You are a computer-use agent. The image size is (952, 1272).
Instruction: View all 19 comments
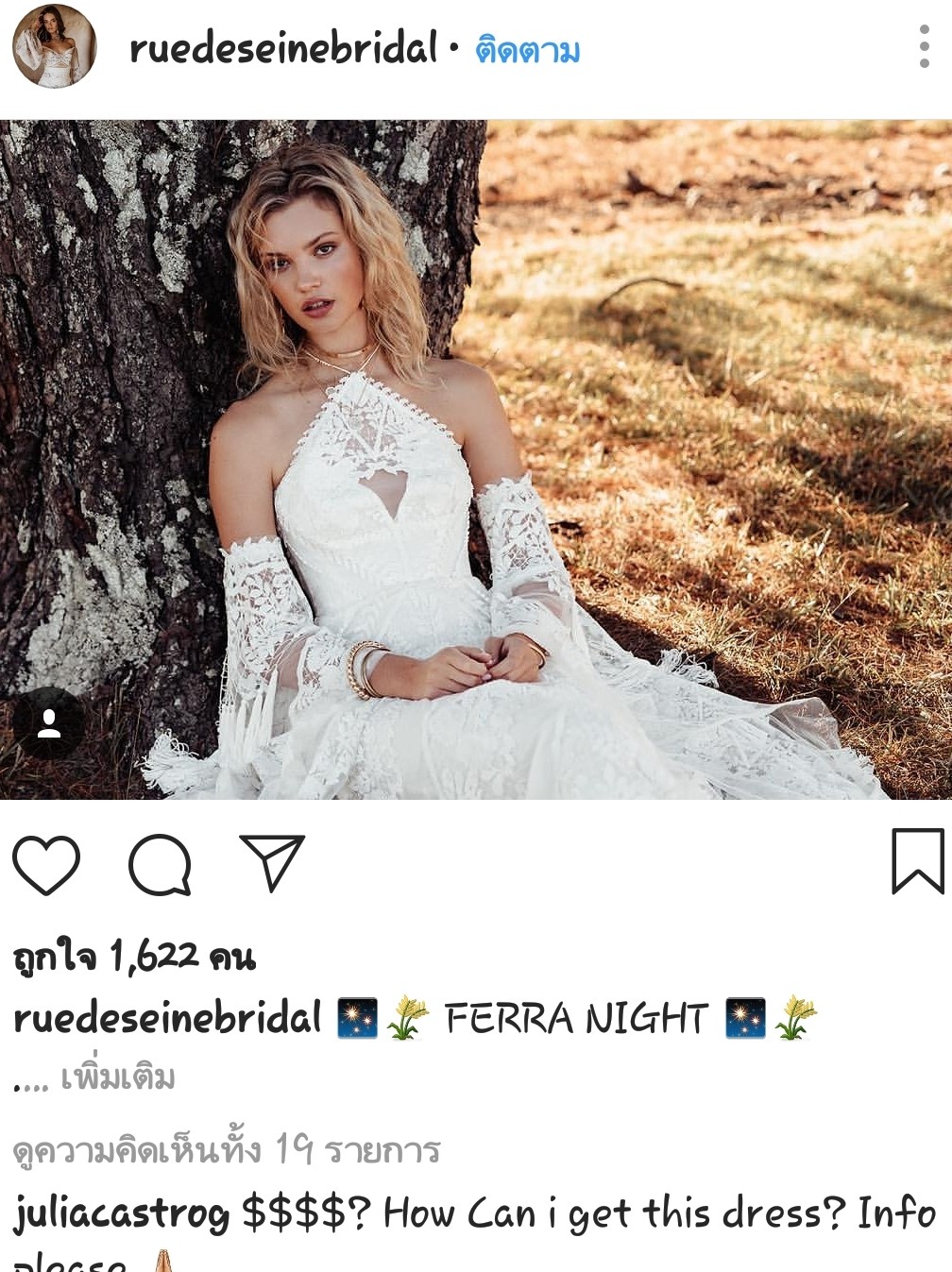point(227,1149)
